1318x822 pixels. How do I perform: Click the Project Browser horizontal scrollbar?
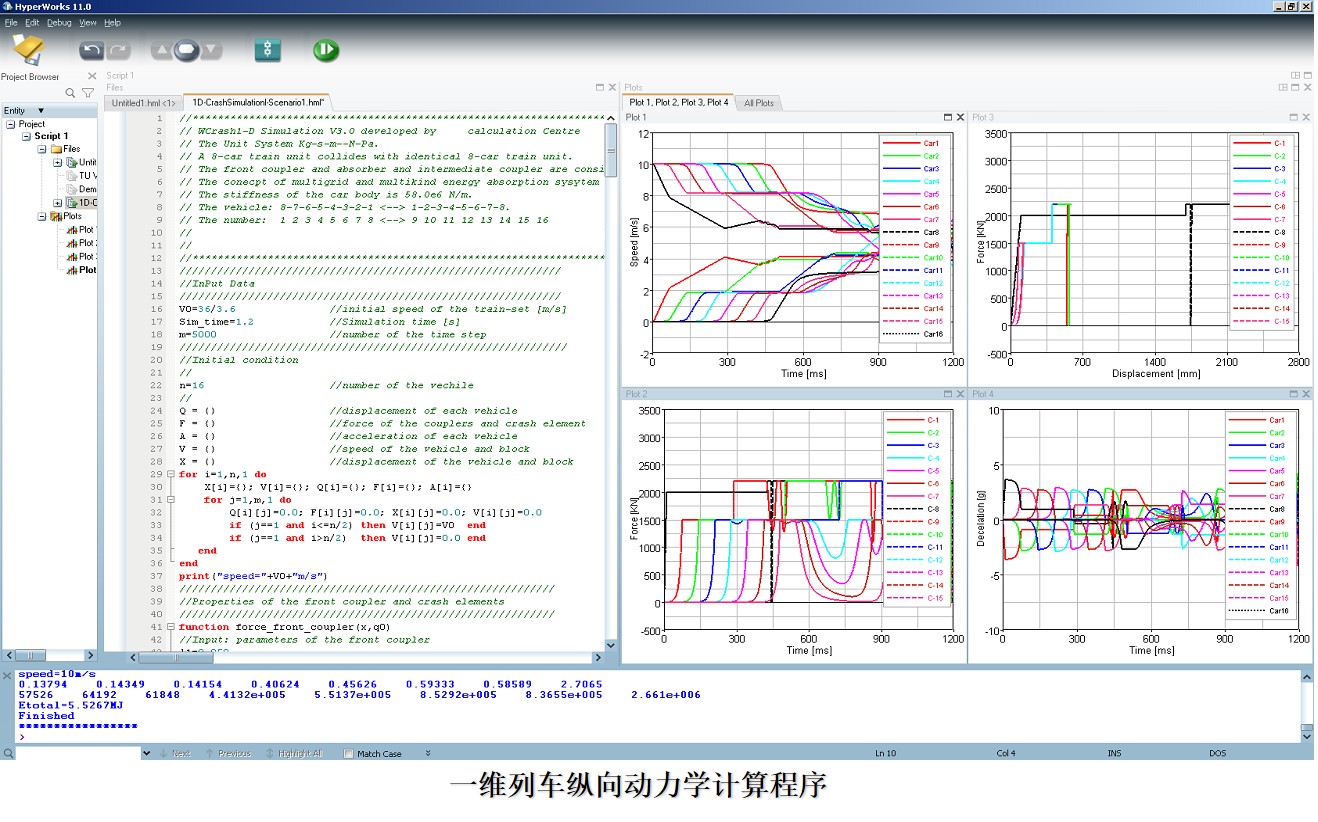coord(49,656)
